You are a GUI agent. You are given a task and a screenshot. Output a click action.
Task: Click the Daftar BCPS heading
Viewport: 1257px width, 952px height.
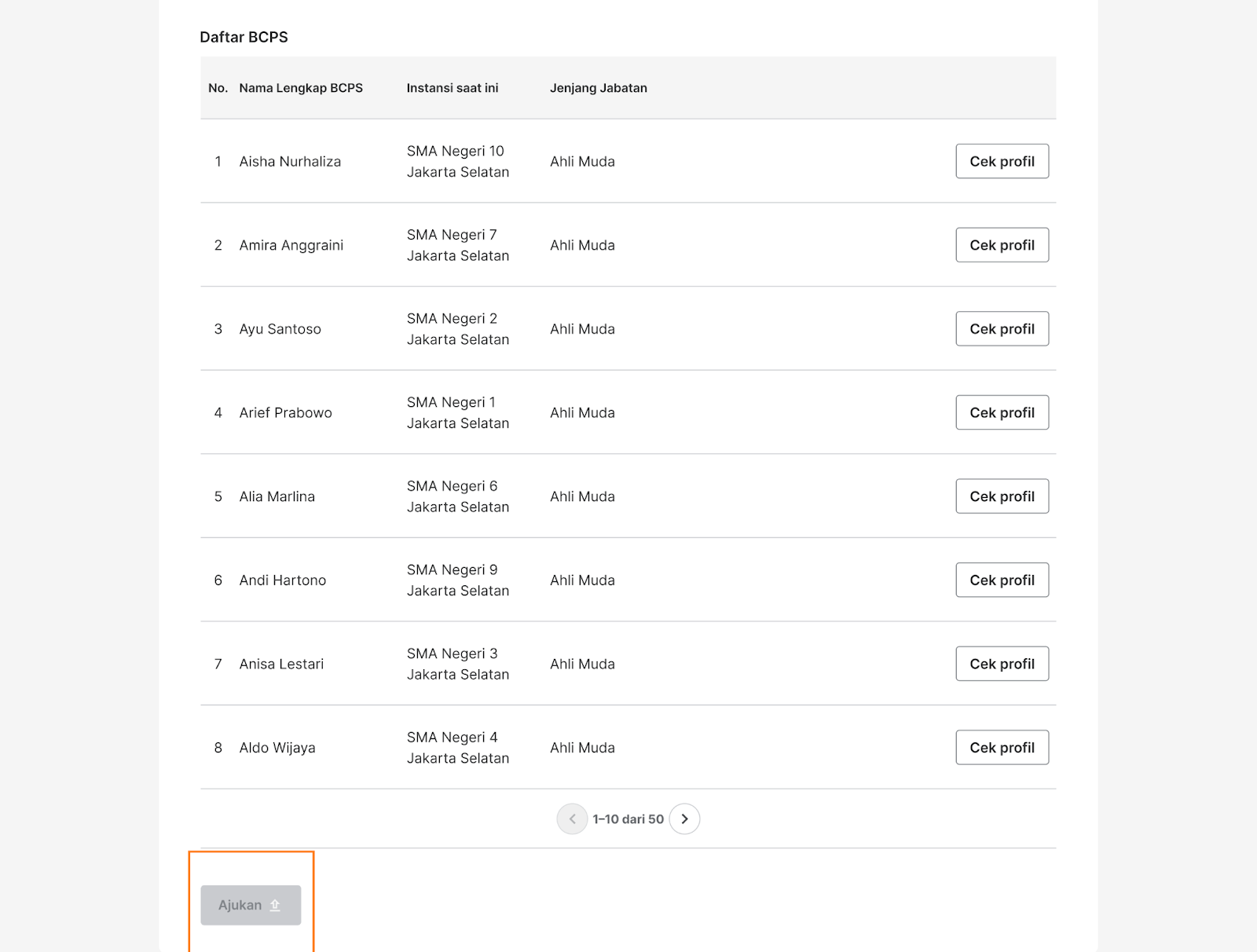click(244, 37)
